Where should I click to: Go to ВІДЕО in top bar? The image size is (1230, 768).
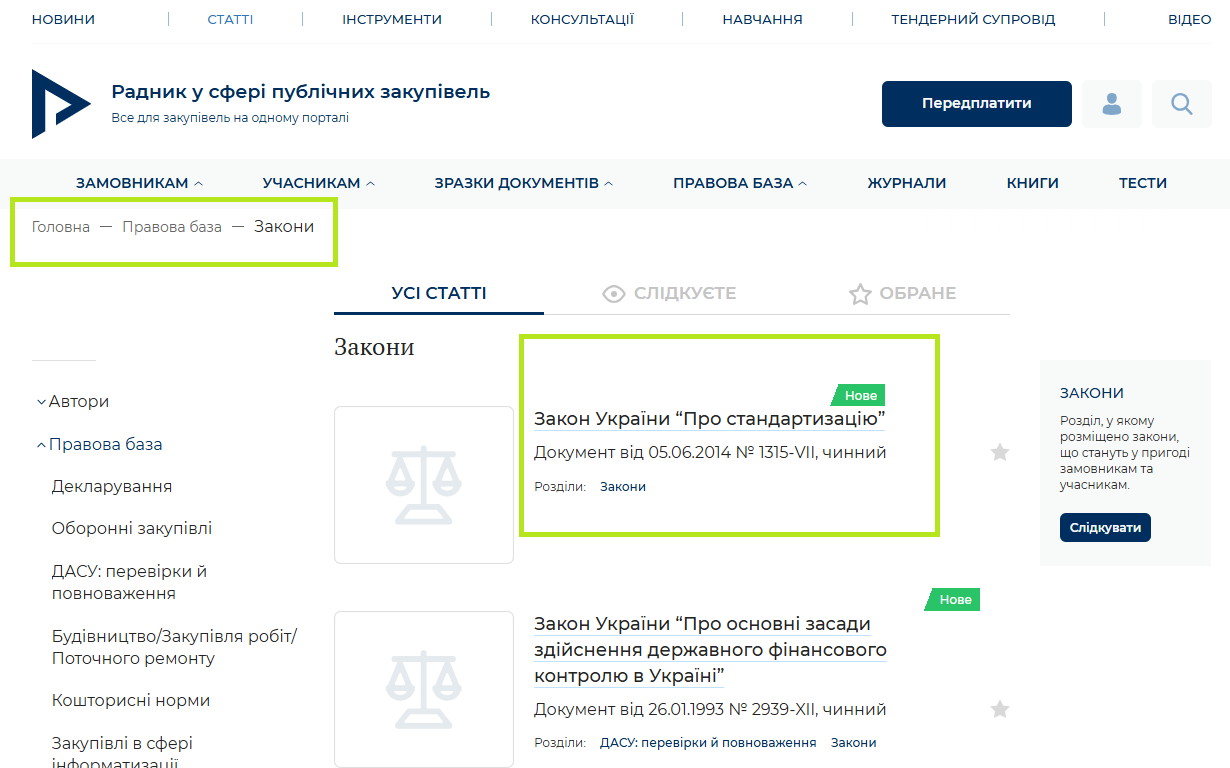pyautogui.click(x=1190, y=19)
